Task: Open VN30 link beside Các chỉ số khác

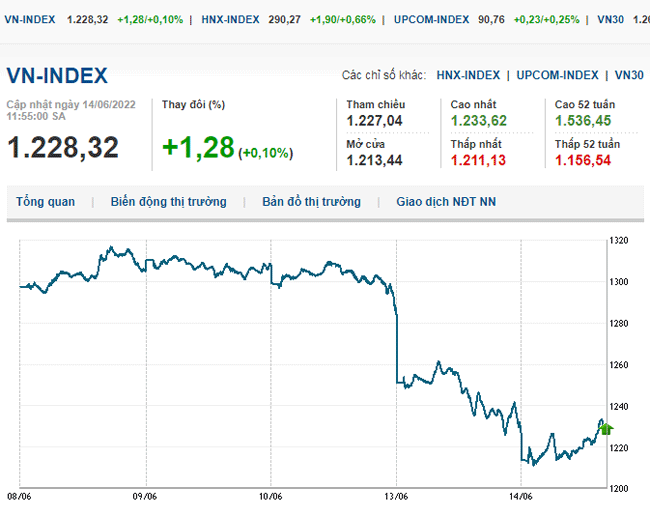Action: [629, 75]
